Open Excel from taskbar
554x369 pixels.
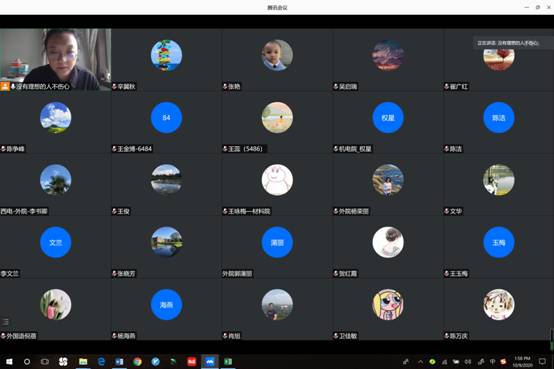(x=228, y=362)
